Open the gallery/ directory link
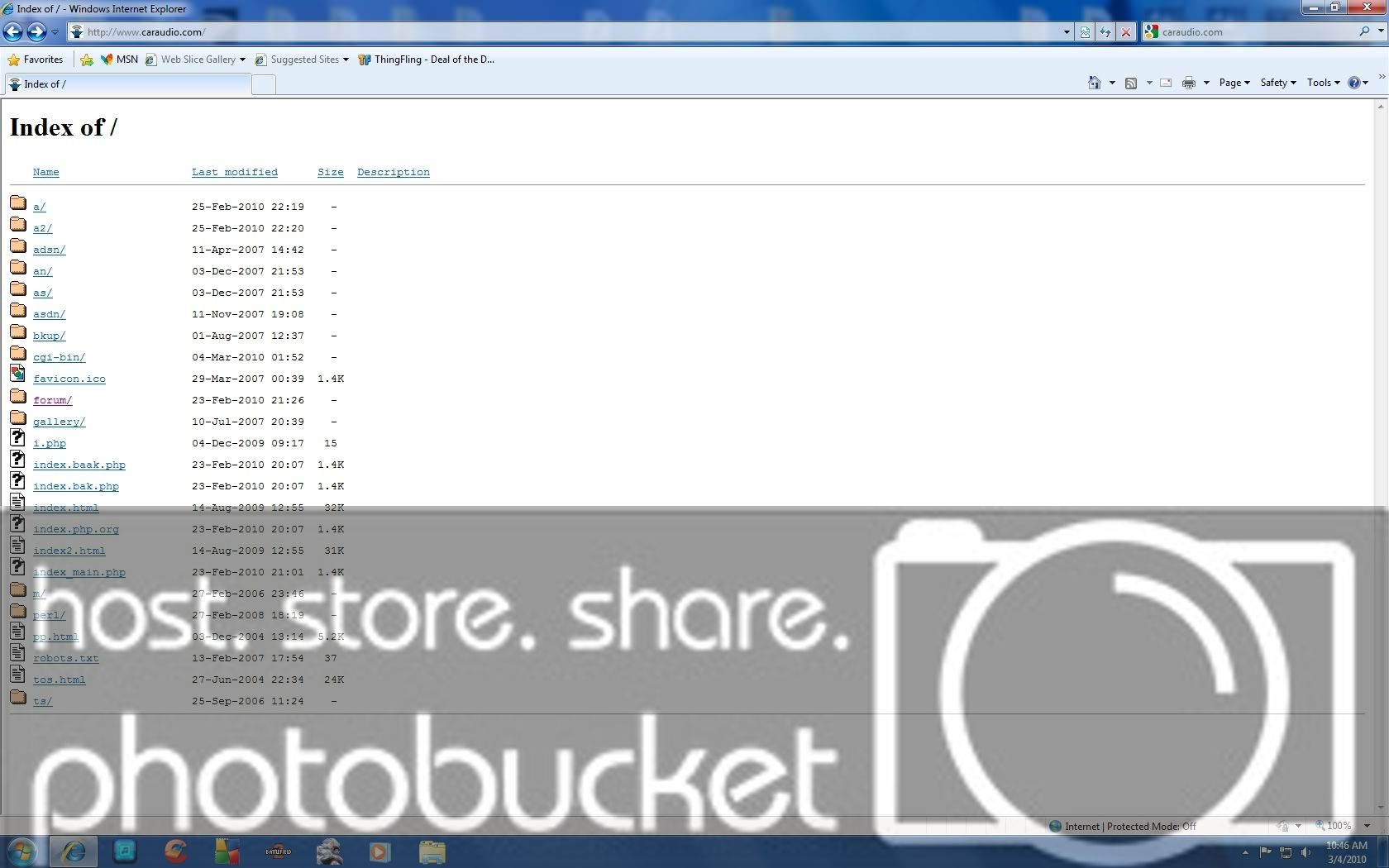This screenshot has width=1389, height=868. [x=60, y=422]
